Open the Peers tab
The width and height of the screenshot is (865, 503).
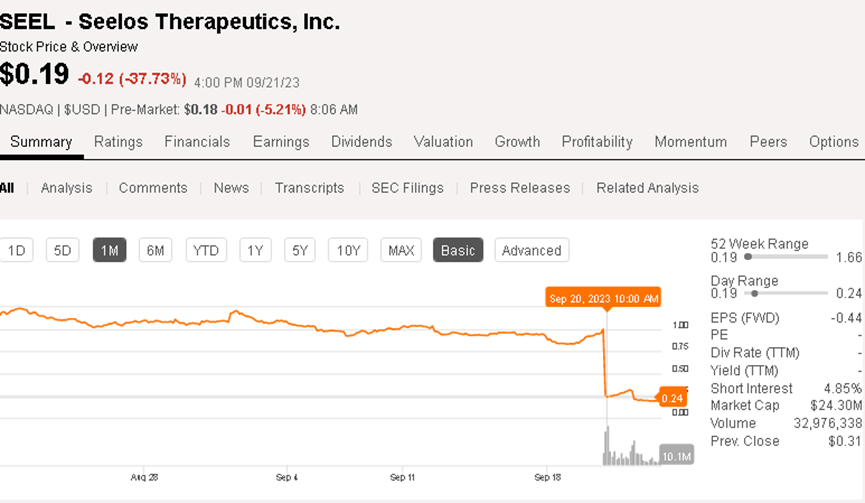[x=768, y=142]
